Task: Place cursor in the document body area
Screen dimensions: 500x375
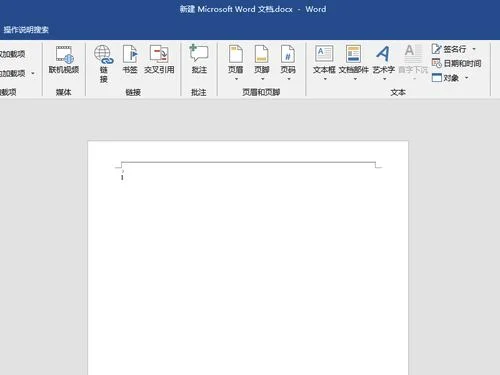Action: point(248,267)
